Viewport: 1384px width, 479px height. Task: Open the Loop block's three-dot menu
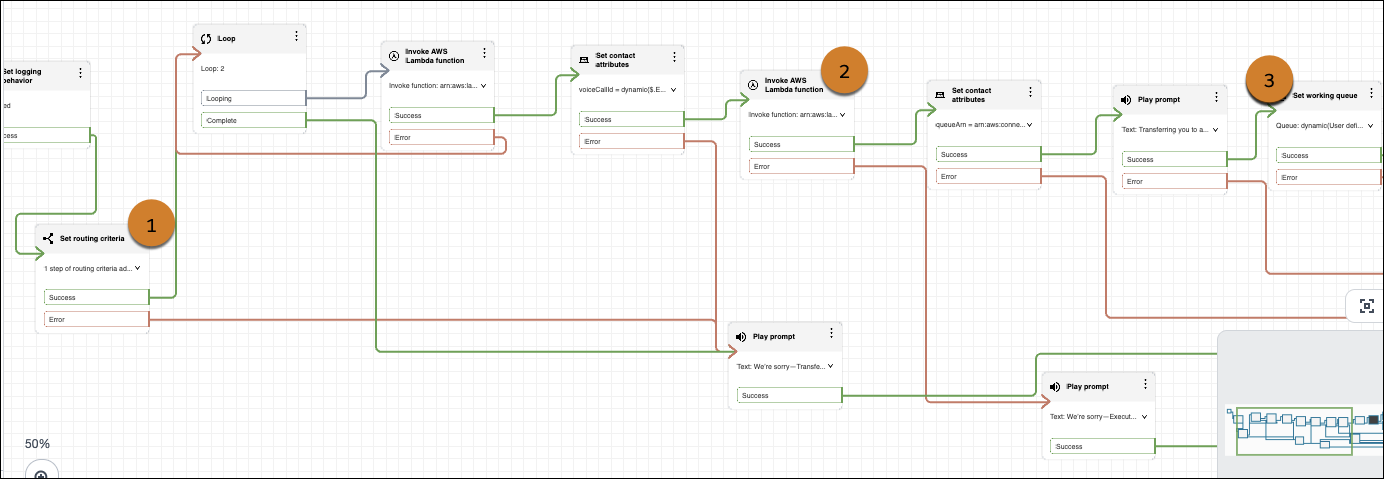(x=296, y=36)
